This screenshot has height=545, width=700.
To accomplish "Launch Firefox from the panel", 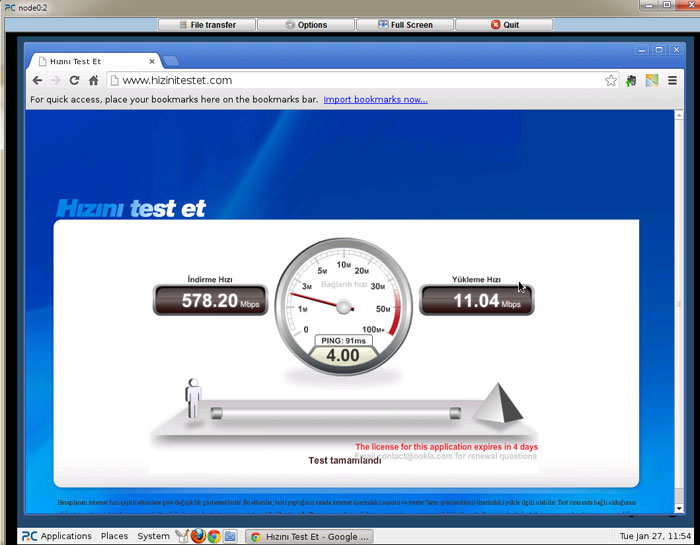I will pos(198,536).
